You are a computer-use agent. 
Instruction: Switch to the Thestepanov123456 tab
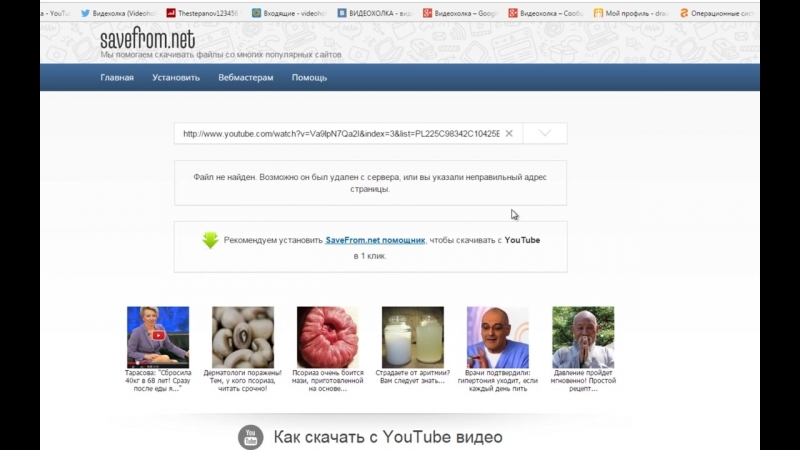(203, 13)
